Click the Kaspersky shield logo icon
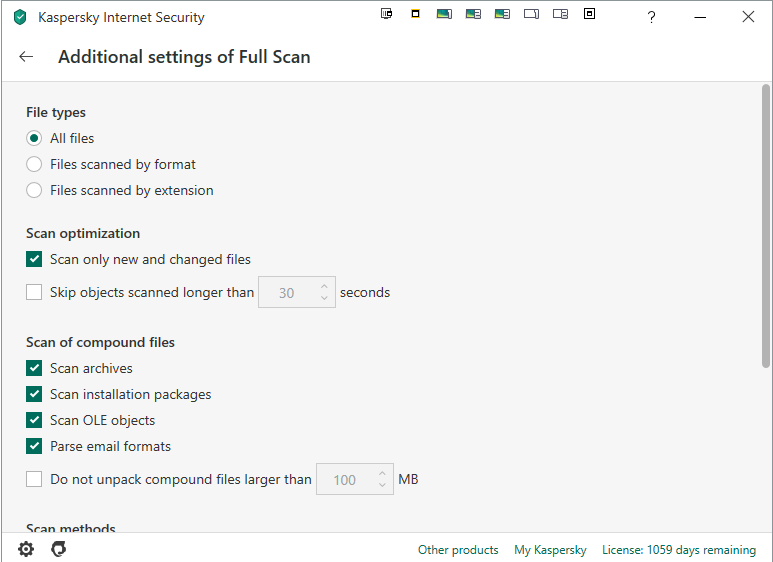The height and width of the screenshot is (562, 773). point(20,17)
